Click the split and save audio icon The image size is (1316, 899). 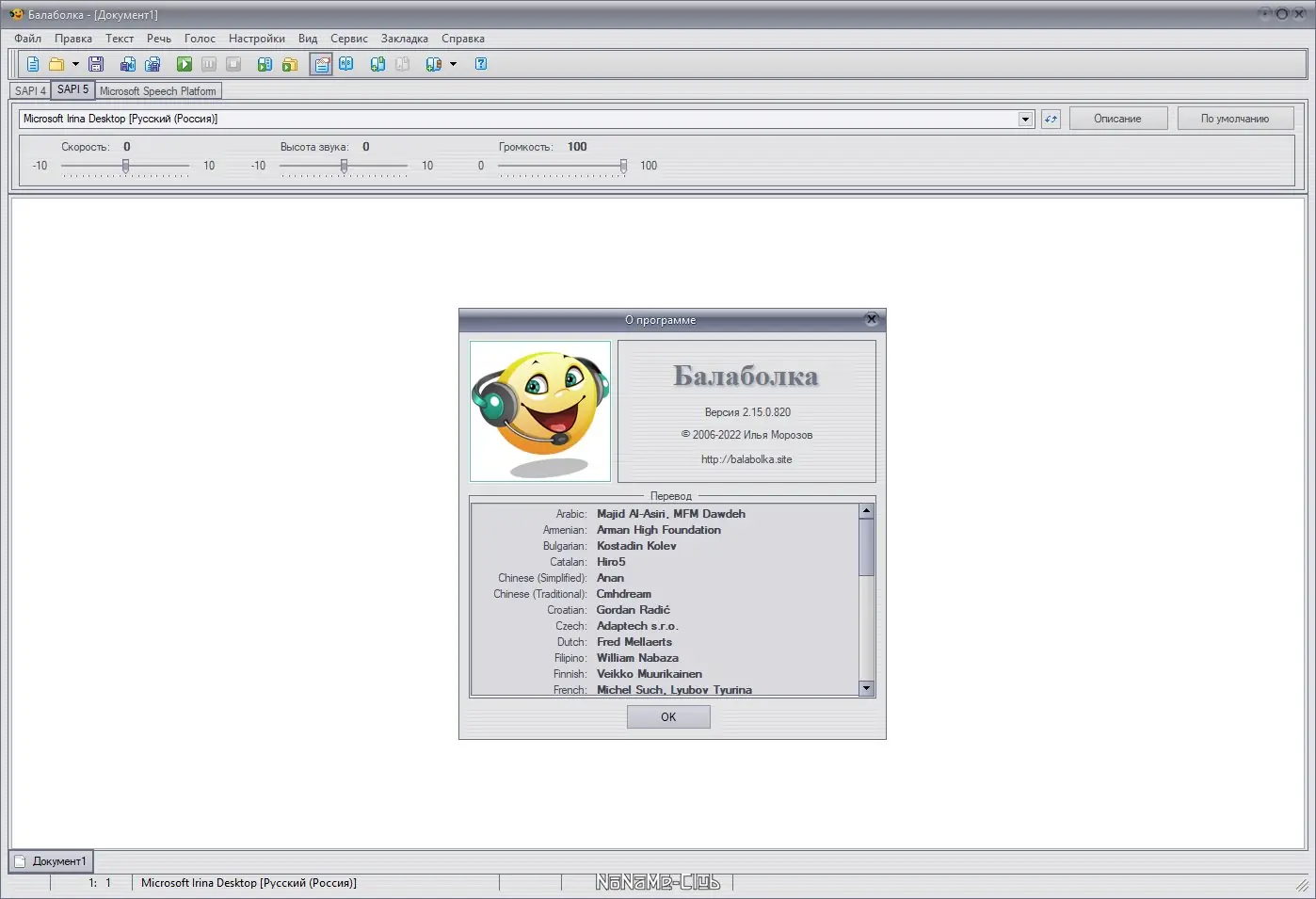point(152,64)
